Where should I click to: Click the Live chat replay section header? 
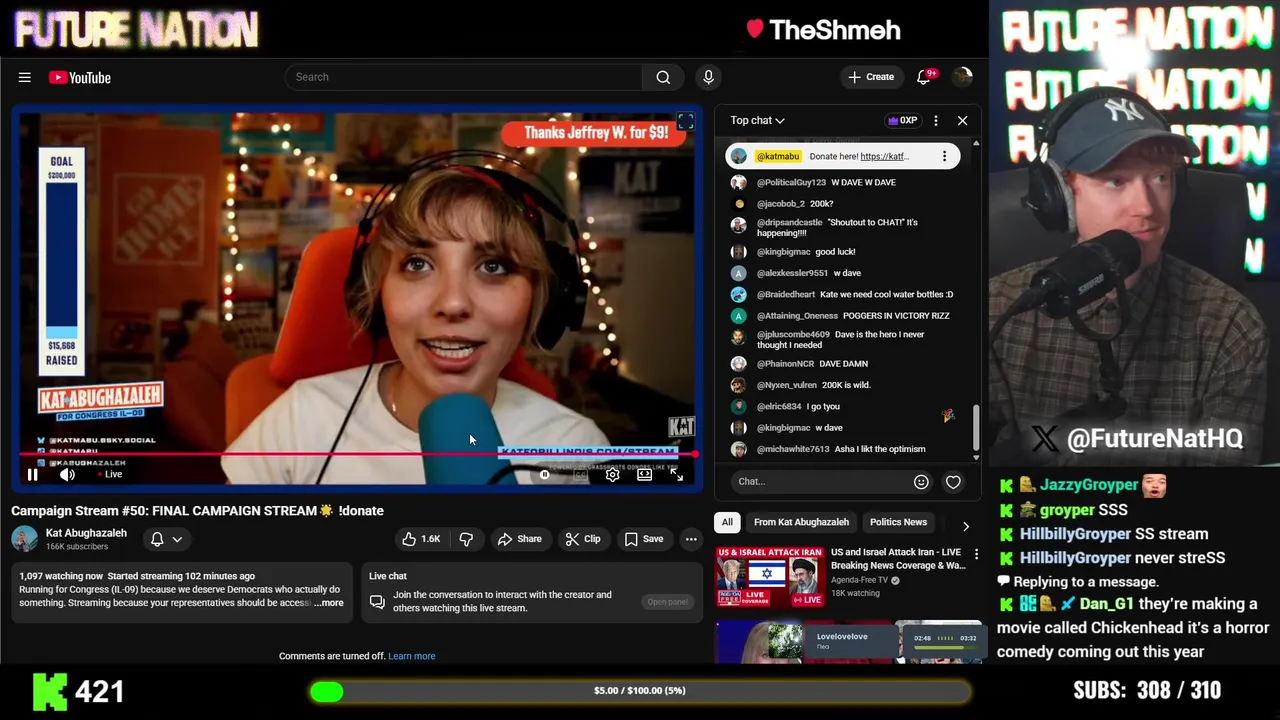click(x=388, y=576)
